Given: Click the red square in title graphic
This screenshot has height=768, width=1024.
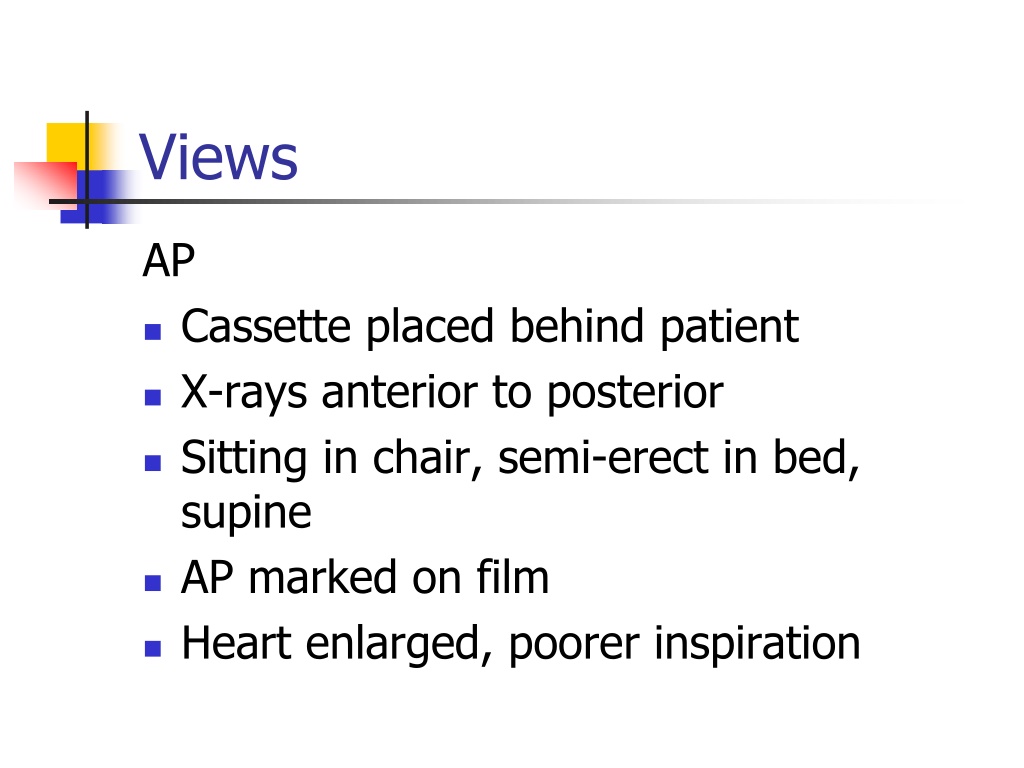Looking at the screenshot, I should (46, 183).
